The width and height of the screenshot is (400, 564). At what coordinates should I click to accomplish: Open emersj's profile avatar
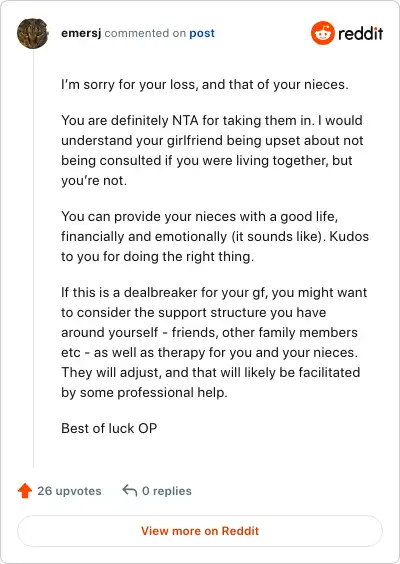[33, 33]
